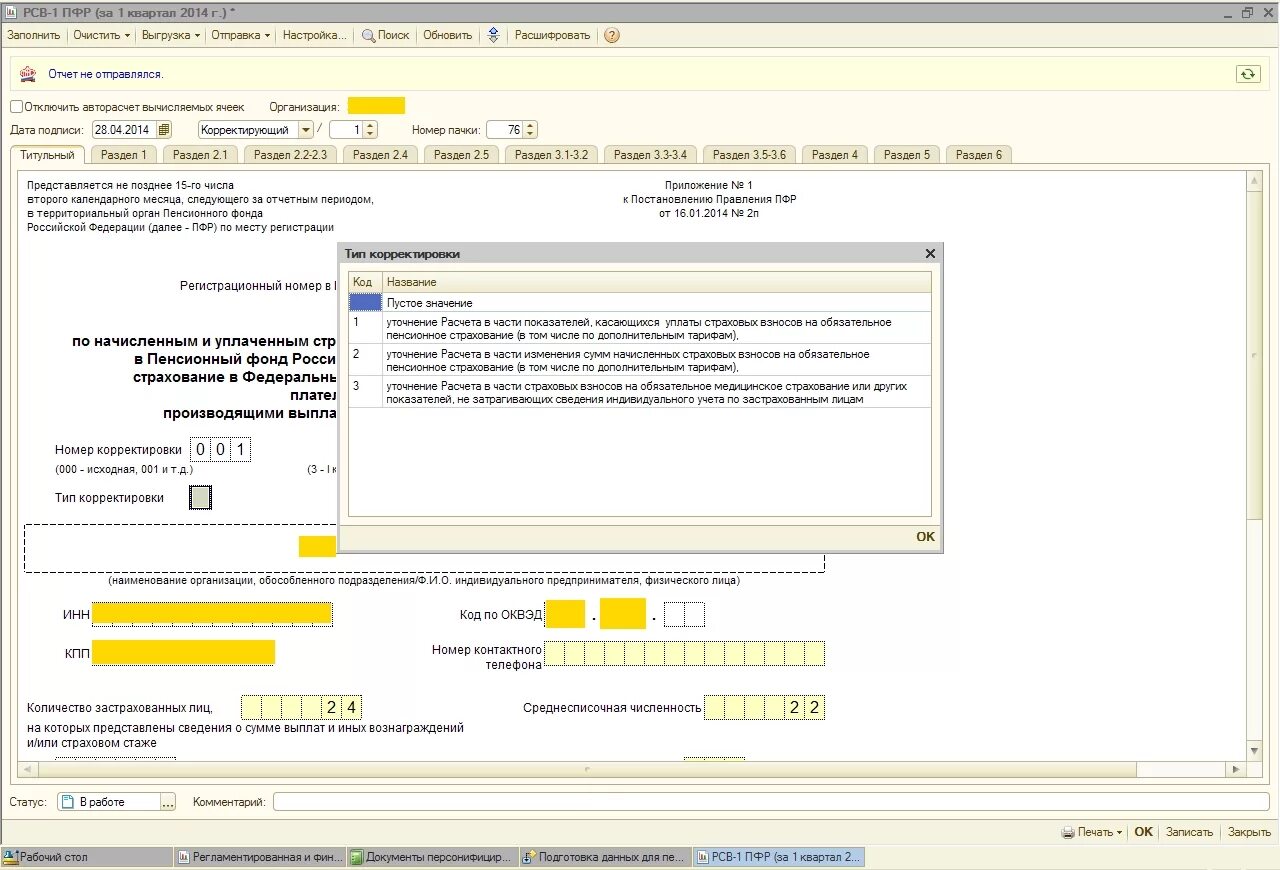This screenshot has height=870, width=1280.
Task: Click the Расшифровать toolbar button
Action: coord(552,35)
